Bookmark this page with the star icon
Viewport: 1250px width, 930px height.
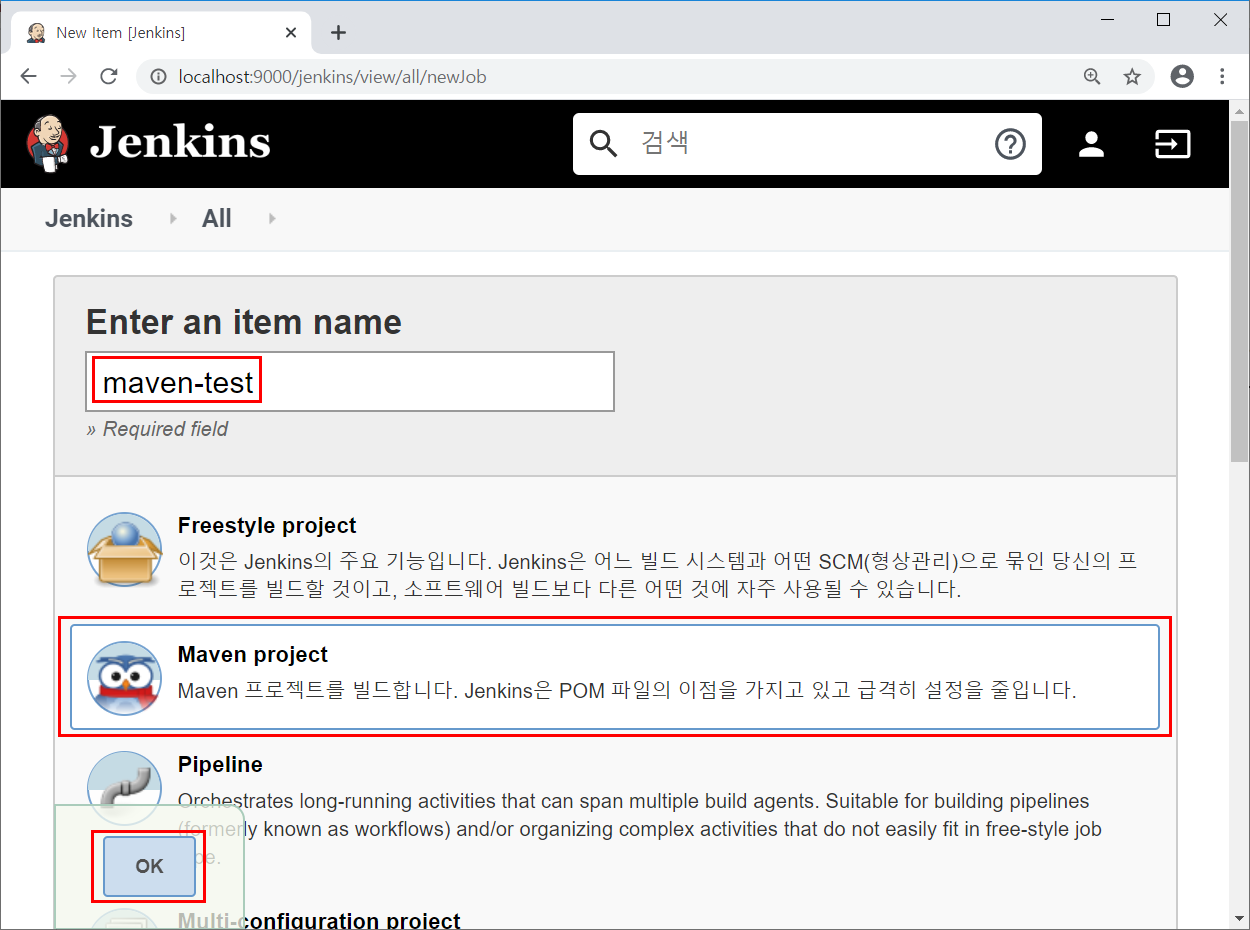click(1132, 77)
